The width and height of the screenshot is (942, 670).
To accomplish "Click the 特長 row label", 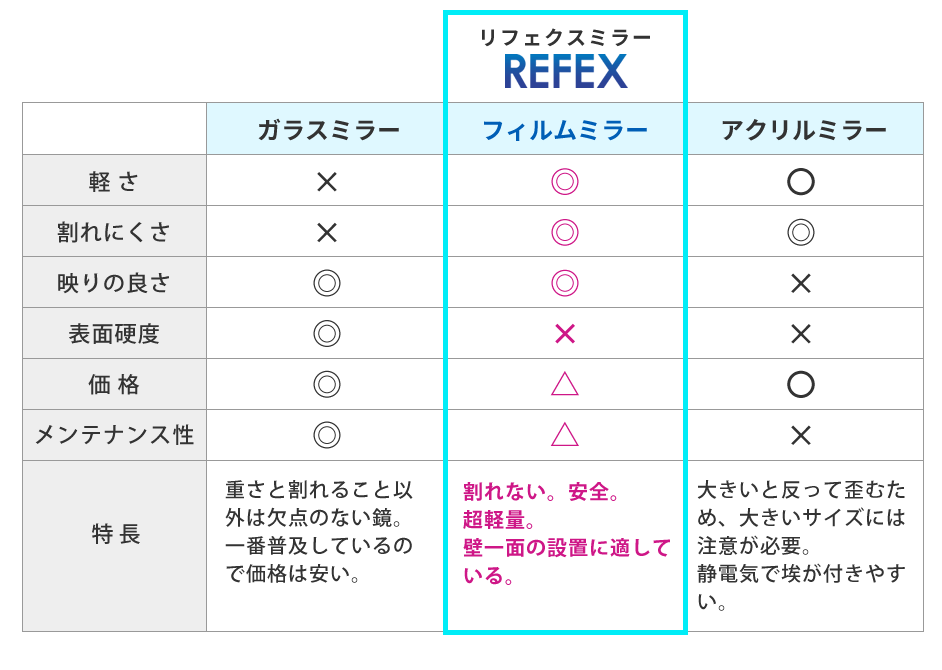I will click(115, 535).
